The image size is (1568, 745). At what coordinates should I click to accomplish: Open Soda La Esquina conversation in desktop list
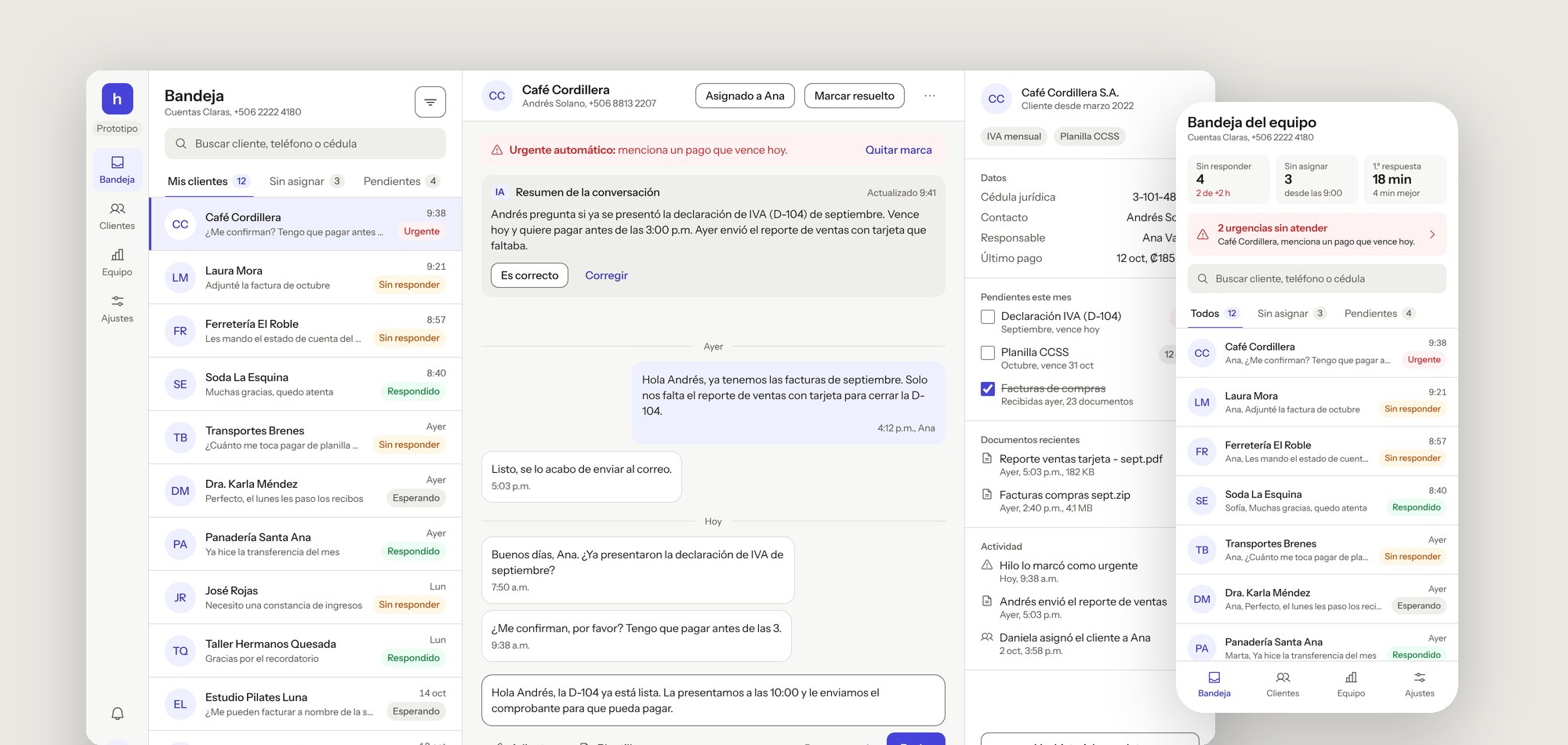pyautogui.click(x=305, y=384)
